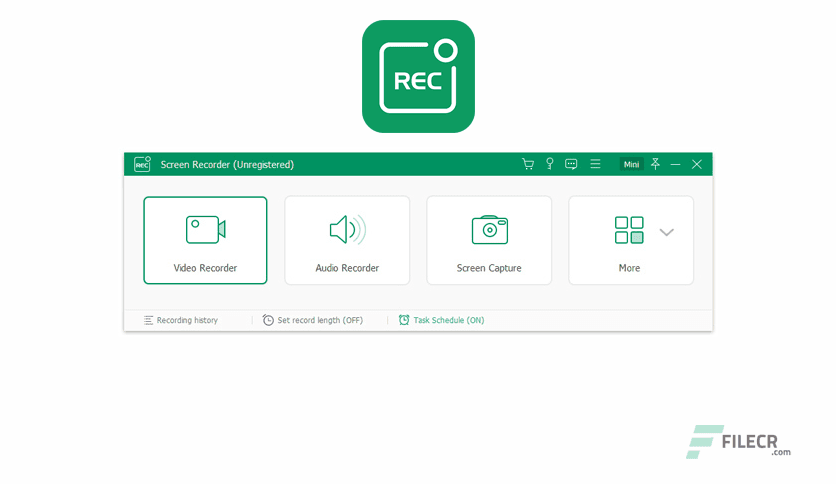Open the shopping cart purchase icon

(528, 164)
